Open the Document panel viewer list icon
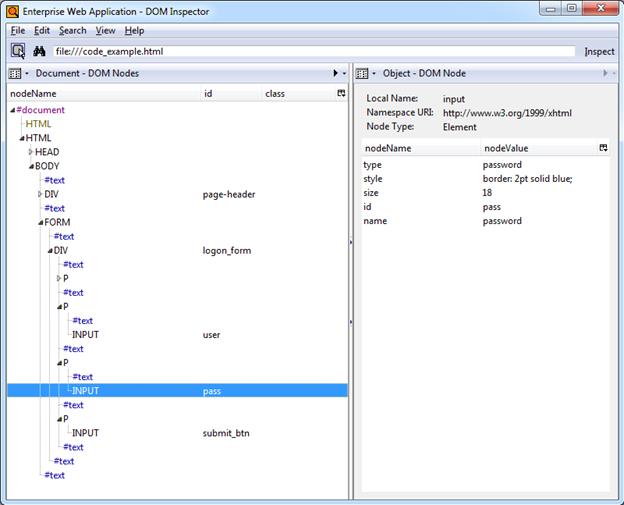 15,73
